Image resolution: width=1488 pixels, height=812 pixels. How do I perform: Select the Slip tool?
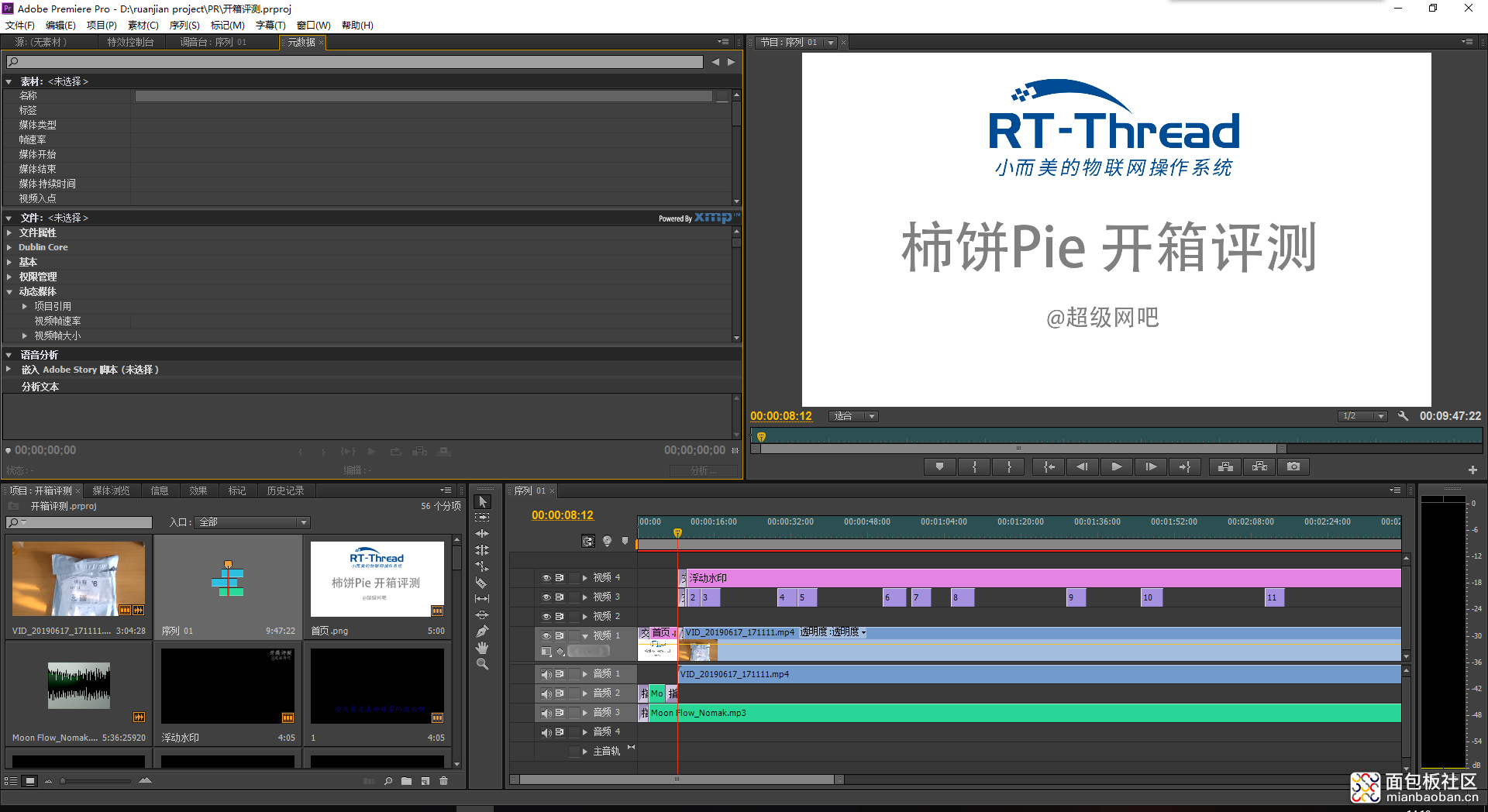pos(482,598)
